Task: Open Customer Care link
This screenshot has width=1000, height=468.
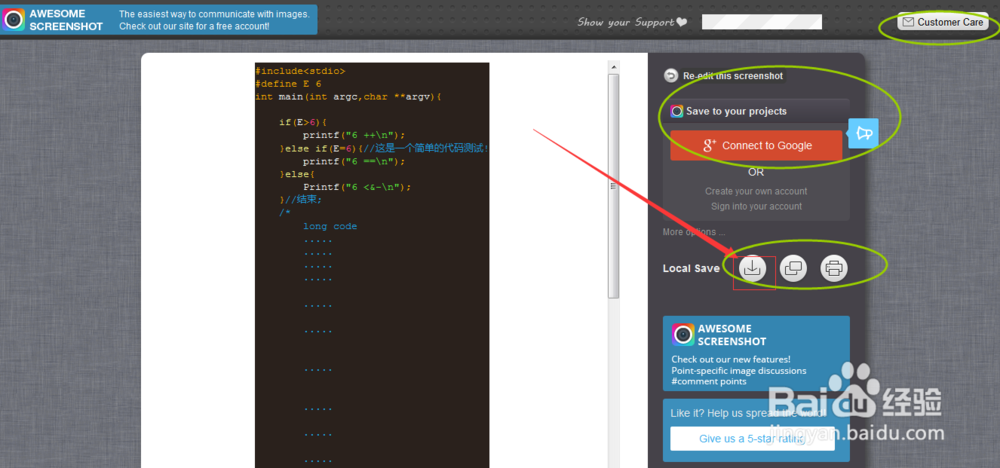Action: tap(943, 22)
